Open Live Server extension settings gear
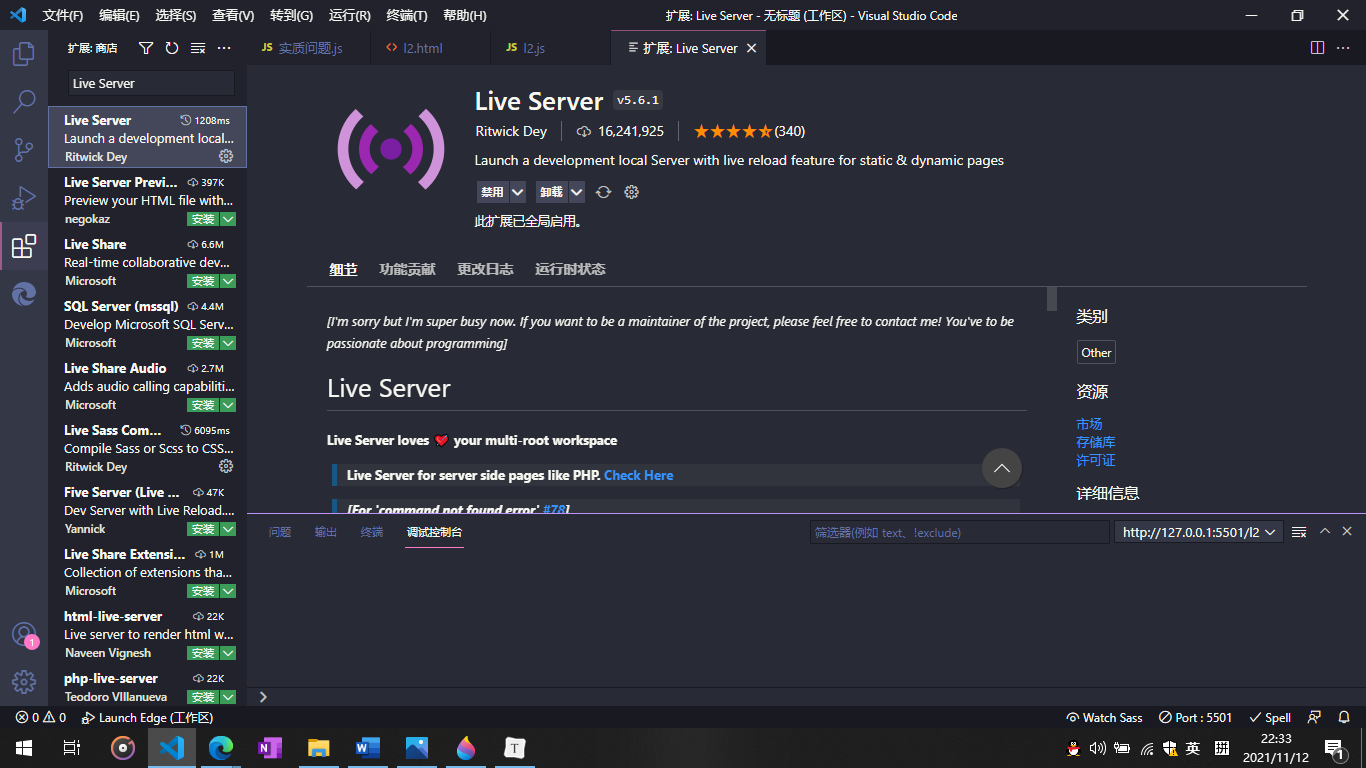 226,156
